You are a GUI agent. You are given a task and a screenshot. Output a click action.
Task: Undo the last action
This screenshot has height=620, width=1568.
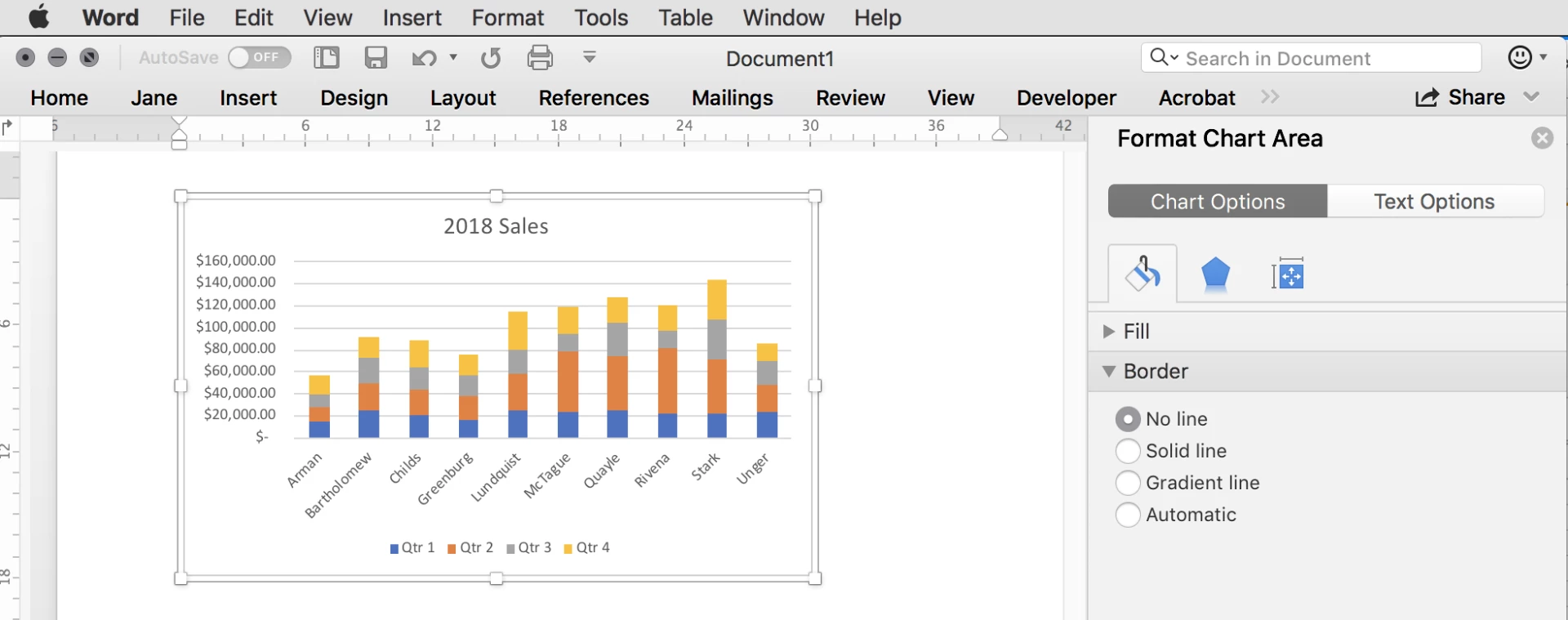424,58
